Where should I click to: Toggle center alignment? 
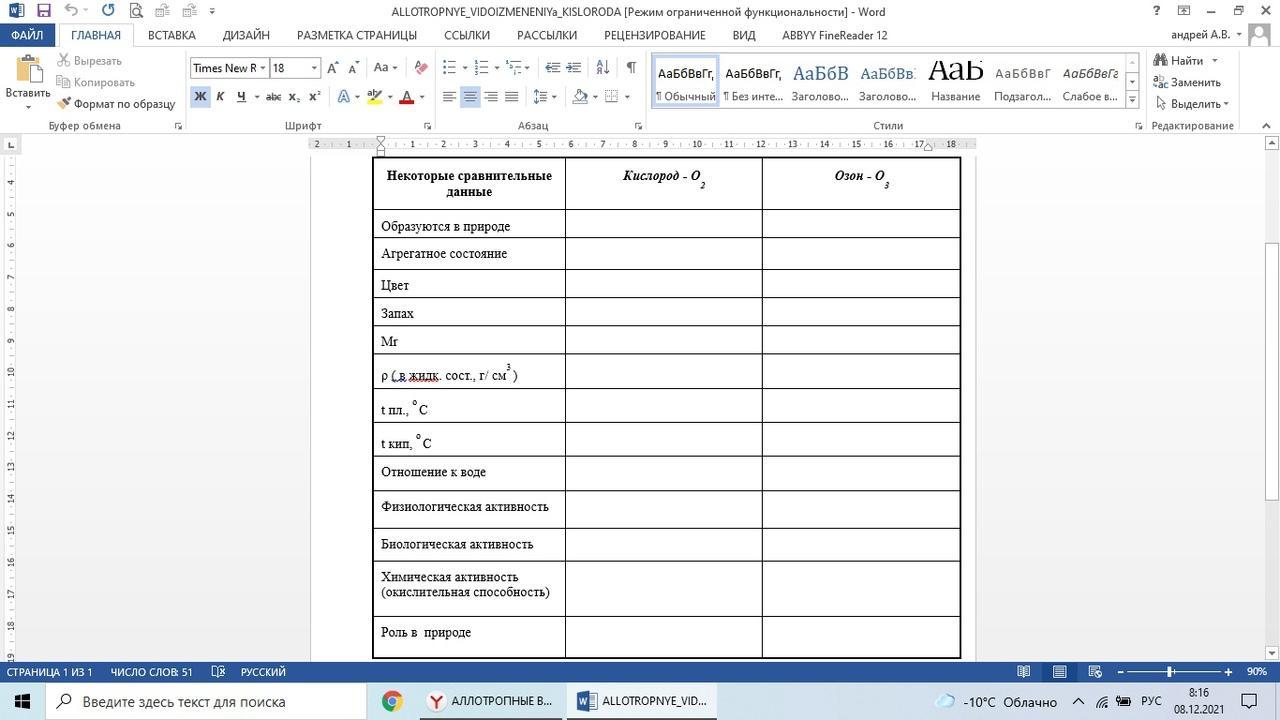click(x=470, y=97)
